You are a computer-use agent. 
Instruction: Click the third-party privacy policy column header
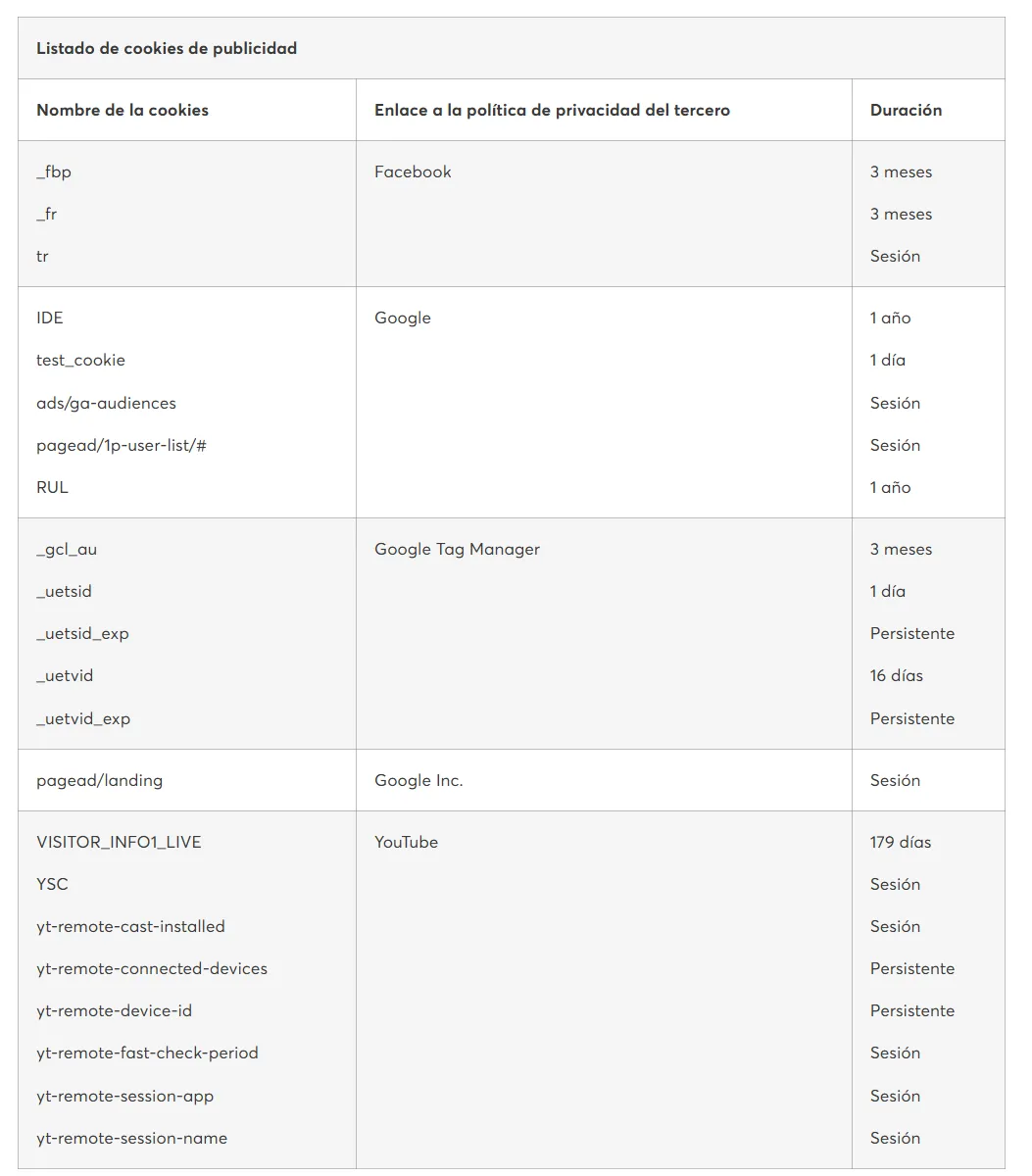(x=552, y=110)
